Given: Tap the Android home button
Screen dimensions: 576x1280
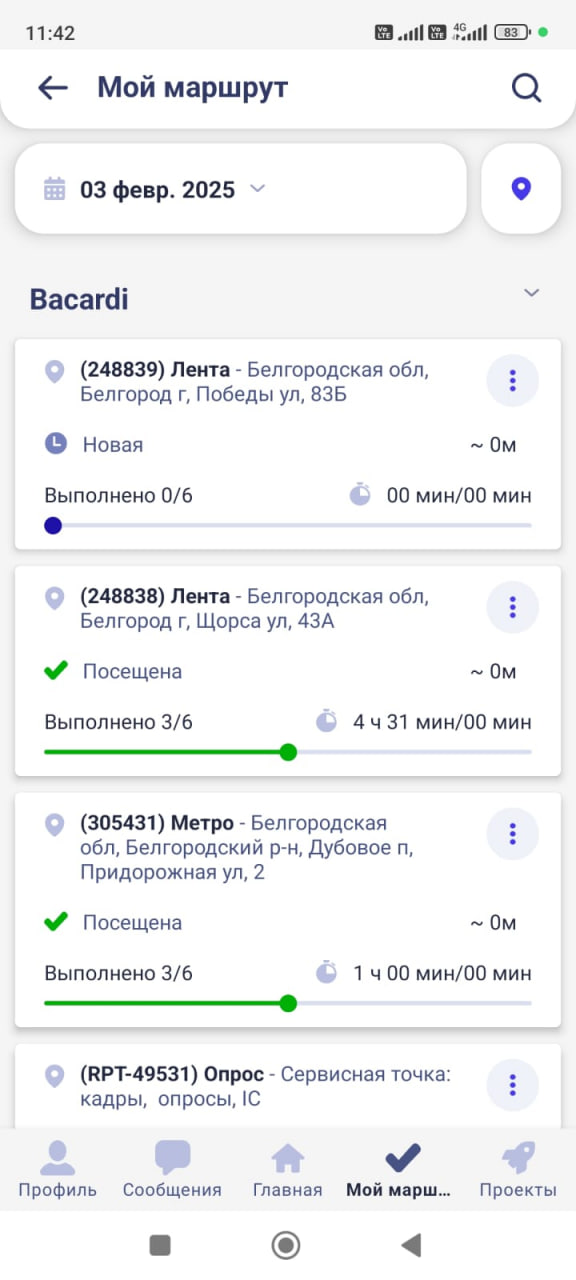Looking at the screenshot, I should pyautogui.click(x=287, y=1245).
